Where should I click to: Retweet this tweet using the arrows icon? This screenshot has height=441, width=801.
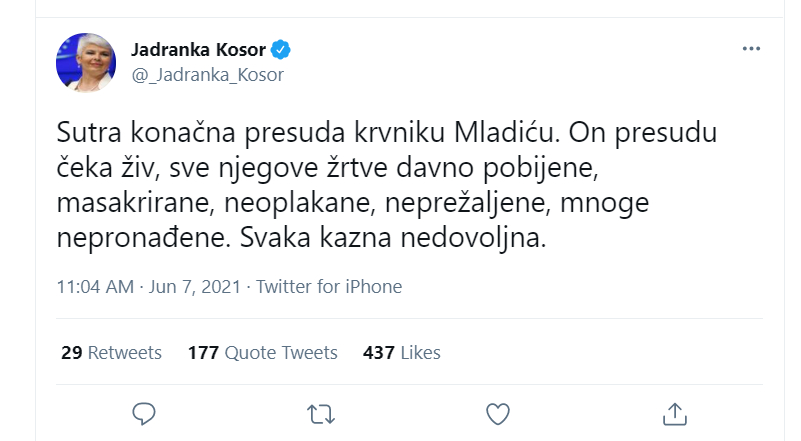click(321, 412)
